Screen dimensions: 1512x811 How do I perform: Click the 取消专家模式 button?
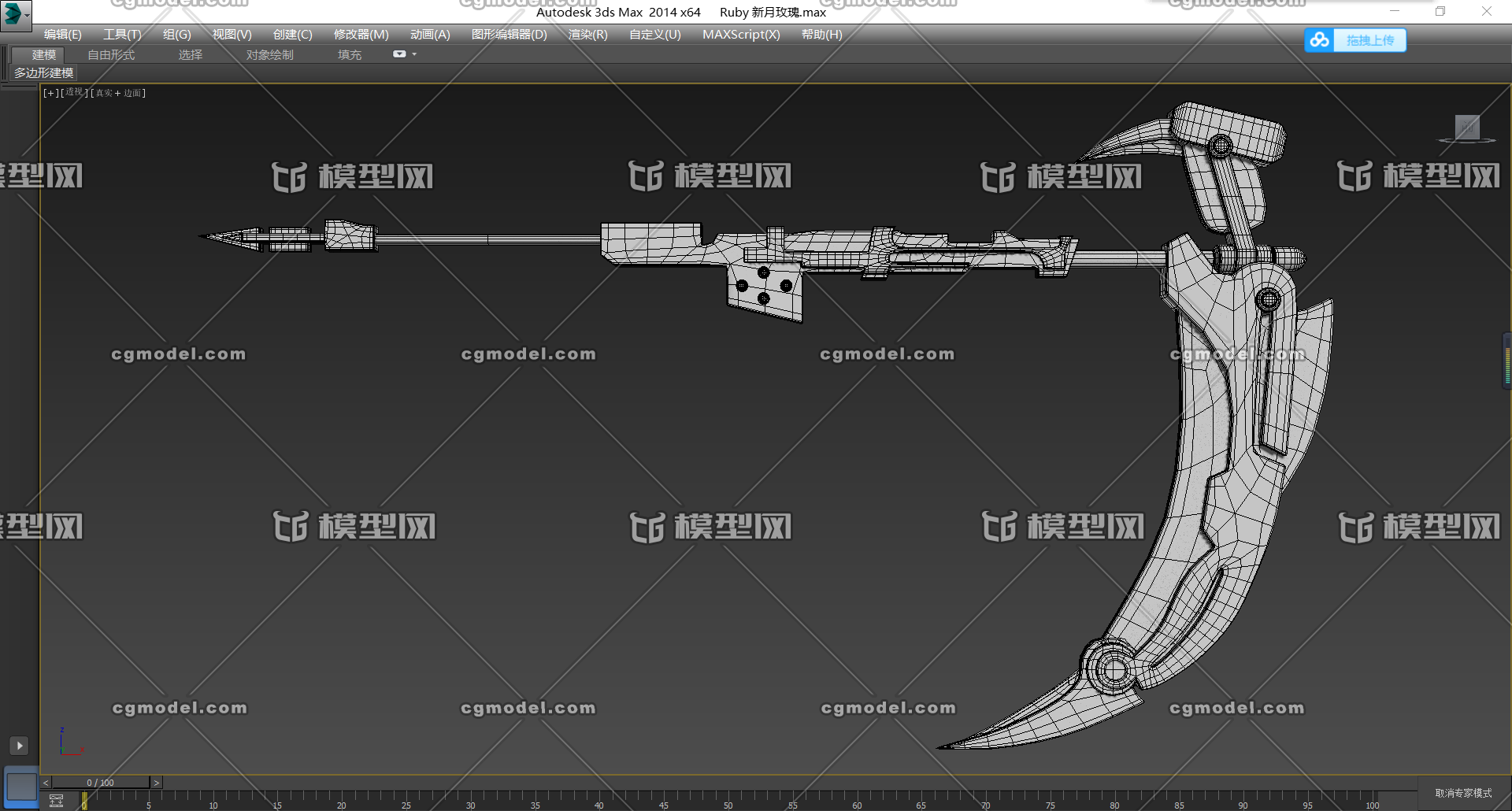coord(1463,793)
